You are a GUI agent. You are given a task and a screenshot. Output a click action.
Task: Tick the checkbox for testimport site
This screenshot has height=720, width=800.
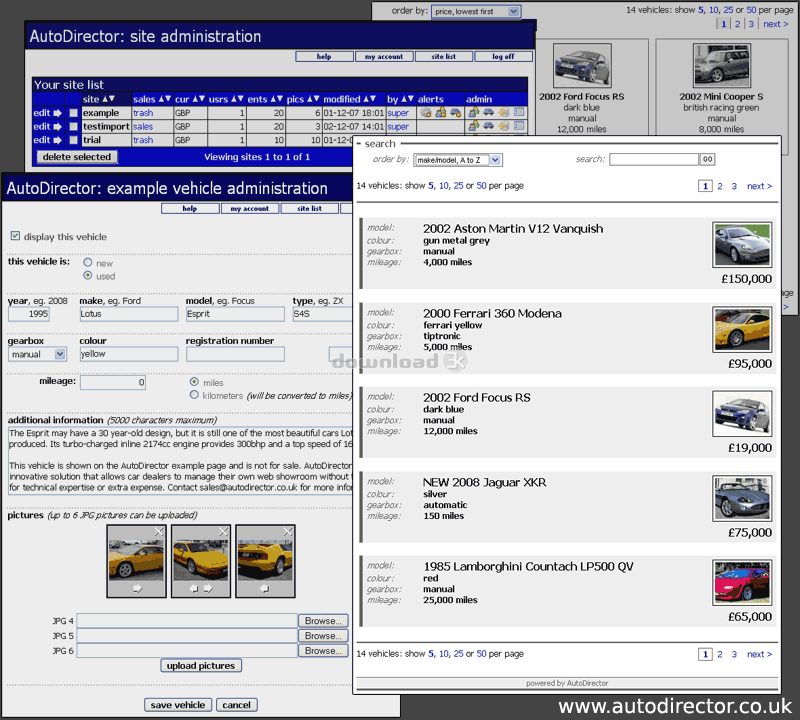(x=73, y=127)
